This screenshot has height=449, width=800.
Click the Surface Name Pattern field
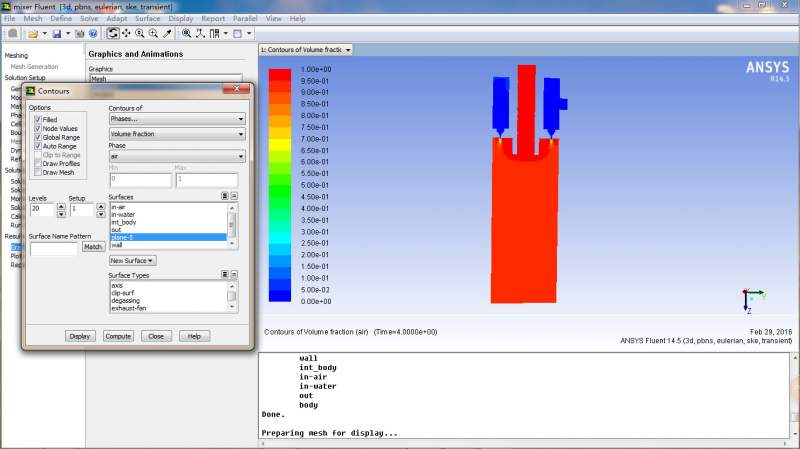[x=54, y=248]
